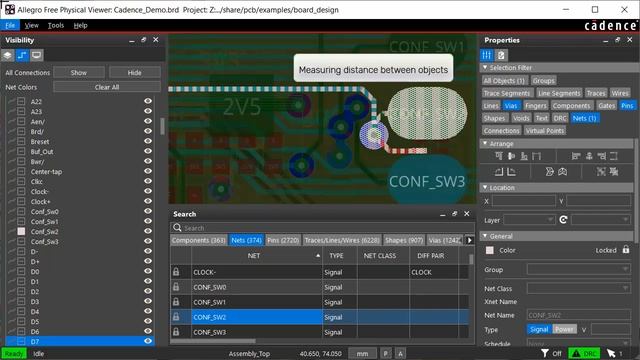
Task: Open the Net Class dropdown
Action: pos(579,288)
